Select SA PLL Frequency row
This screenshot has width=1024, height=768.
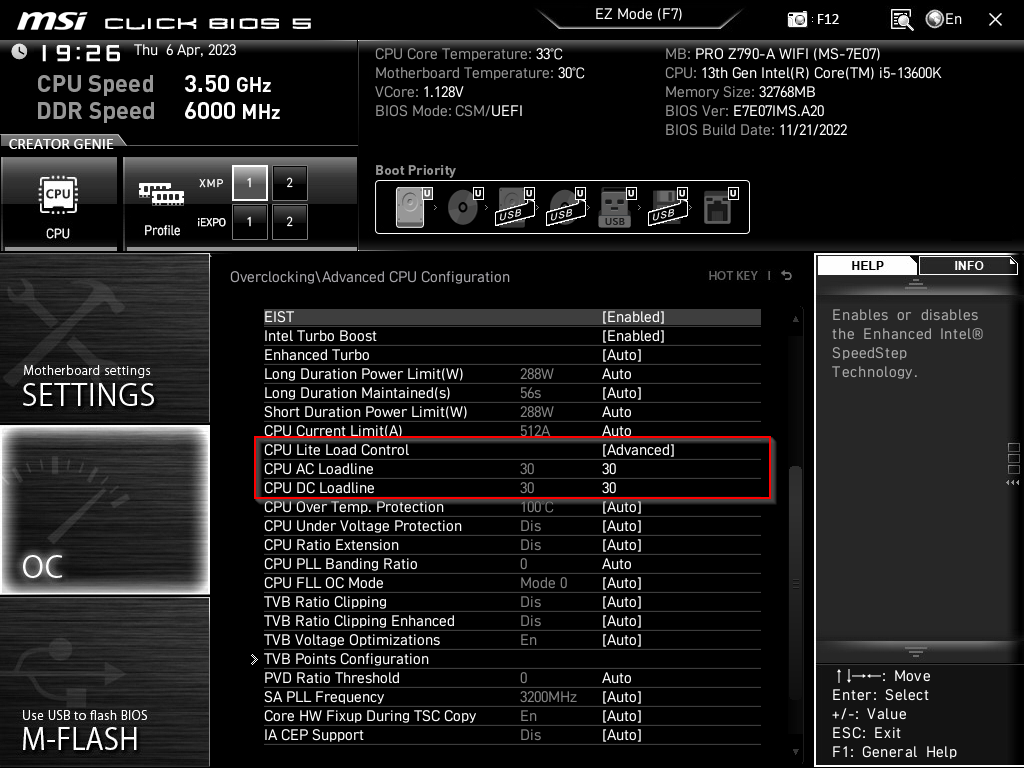(512, 697)
